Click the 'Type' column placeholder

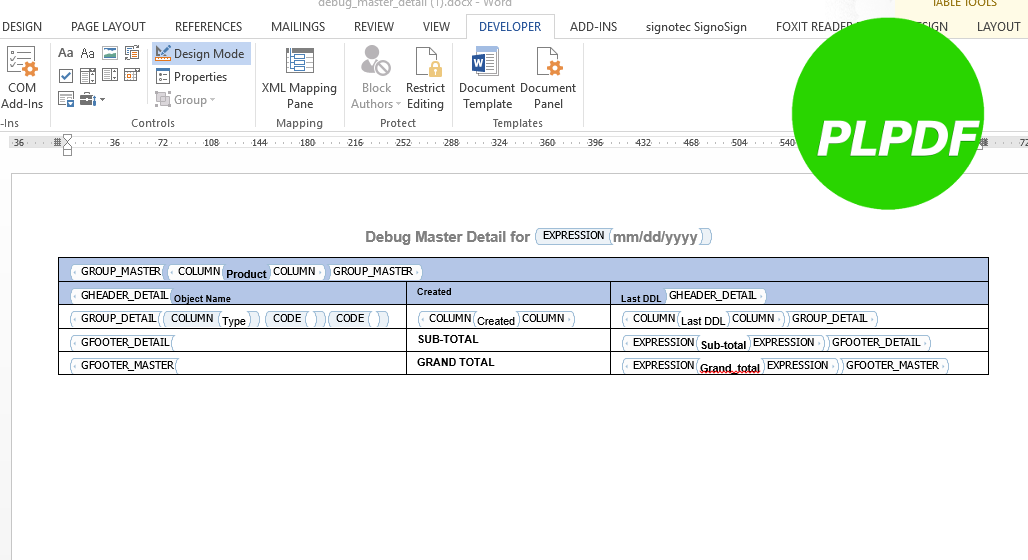[233, 321]
